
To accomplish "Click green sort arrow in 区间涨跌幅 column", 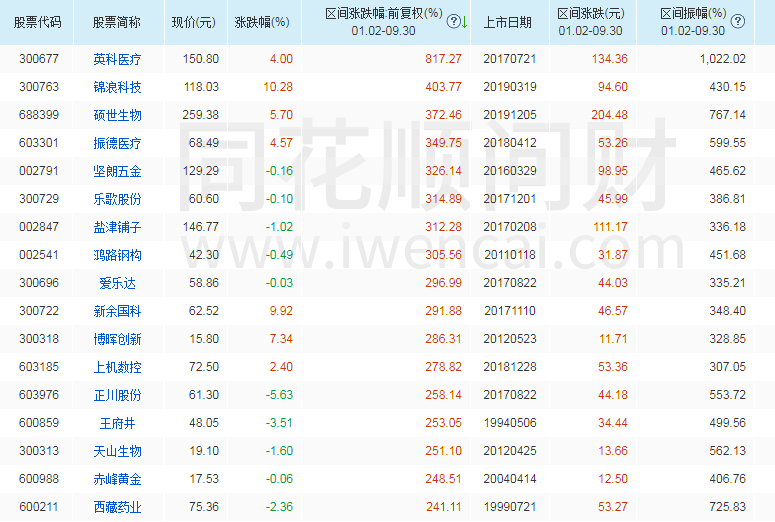I will (464, 21).
